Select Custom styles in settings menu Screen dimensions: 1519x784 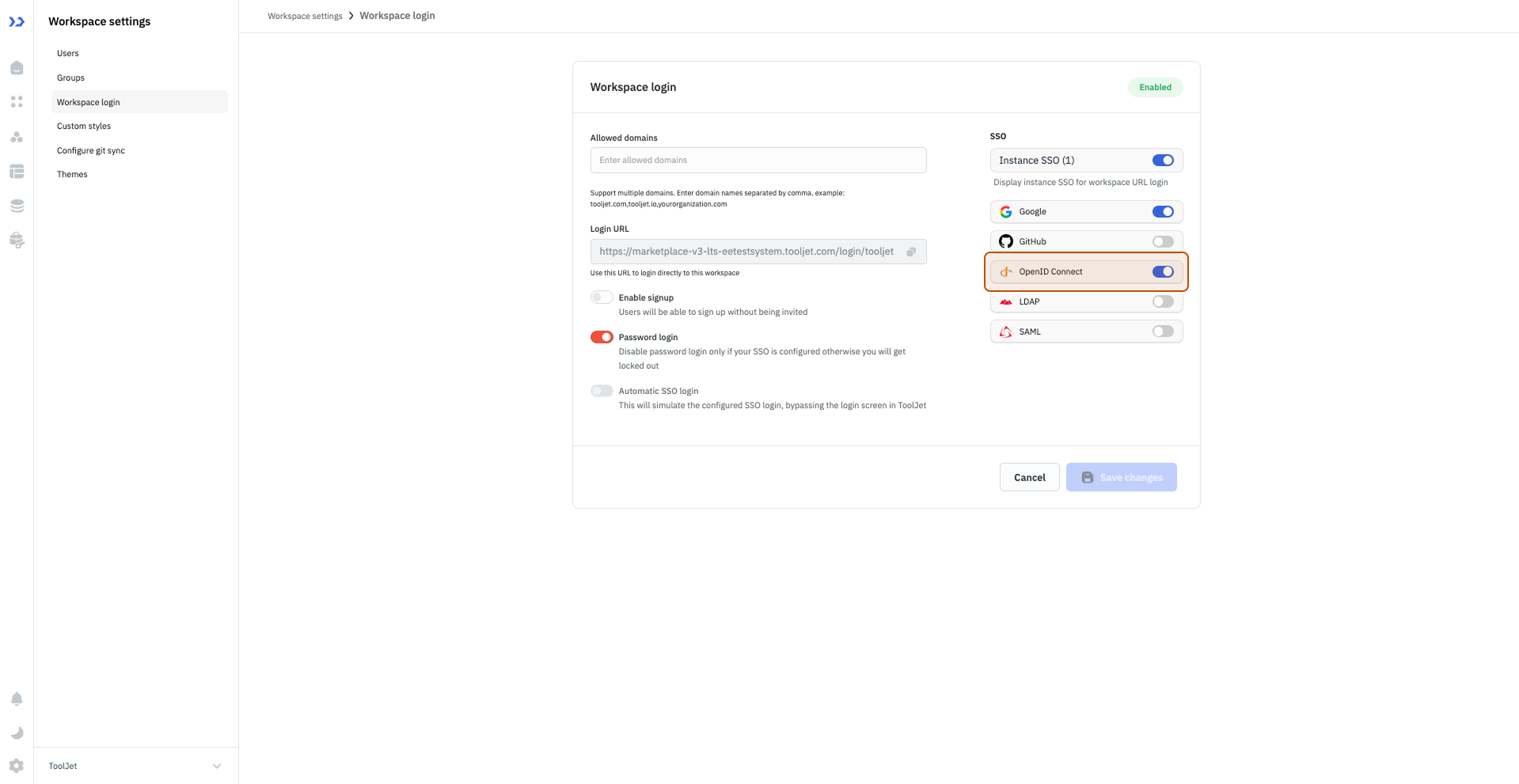83,125
